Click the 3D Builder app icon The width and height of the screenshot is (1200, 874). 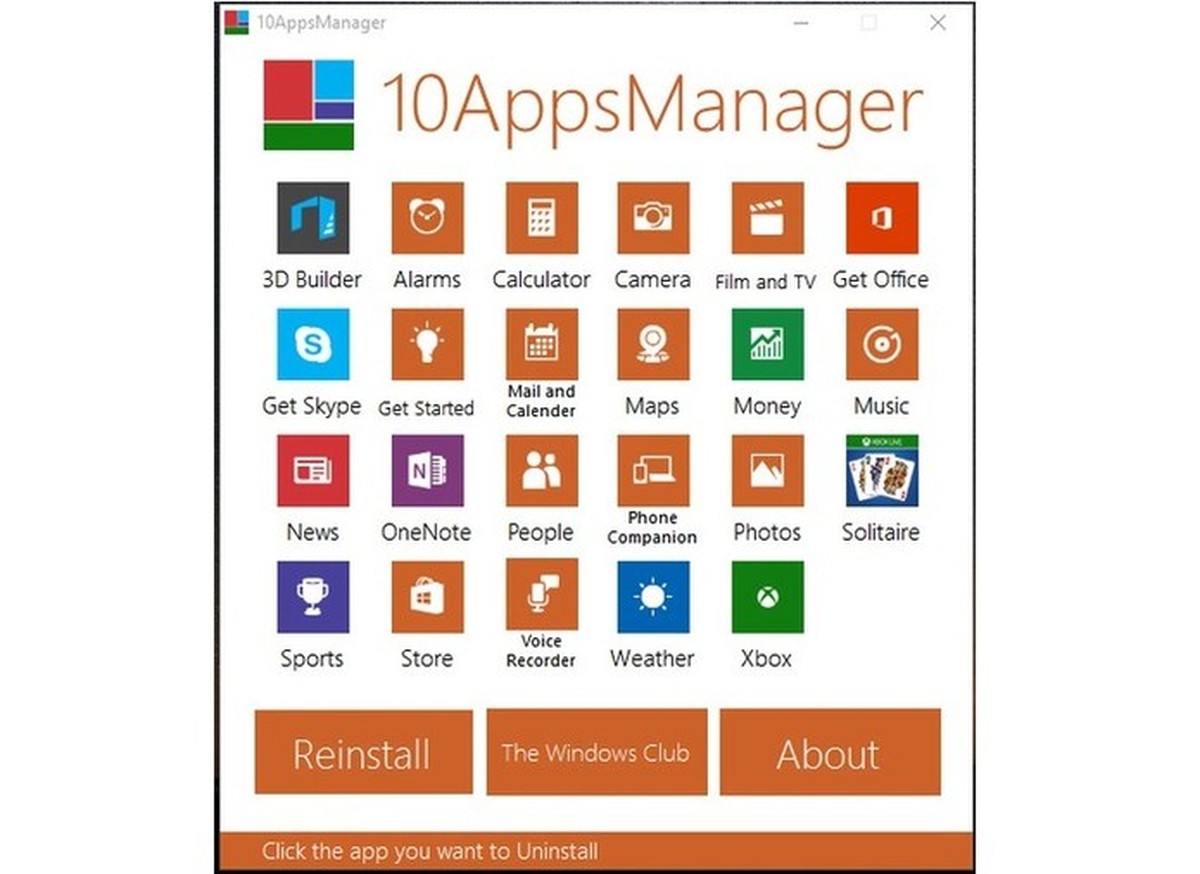click(313, 217)
